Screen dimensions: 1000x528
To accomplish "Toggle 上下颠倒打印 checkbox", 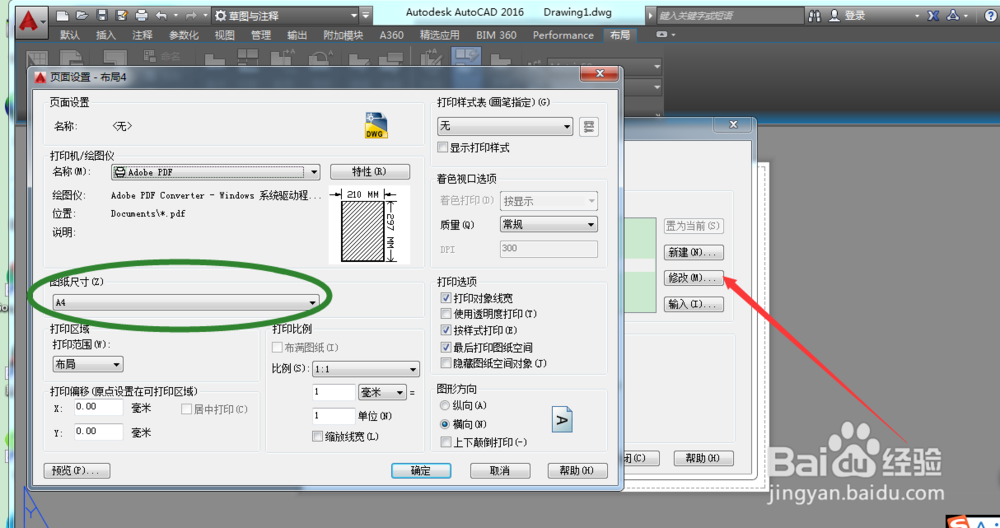I will pos(446,442).
